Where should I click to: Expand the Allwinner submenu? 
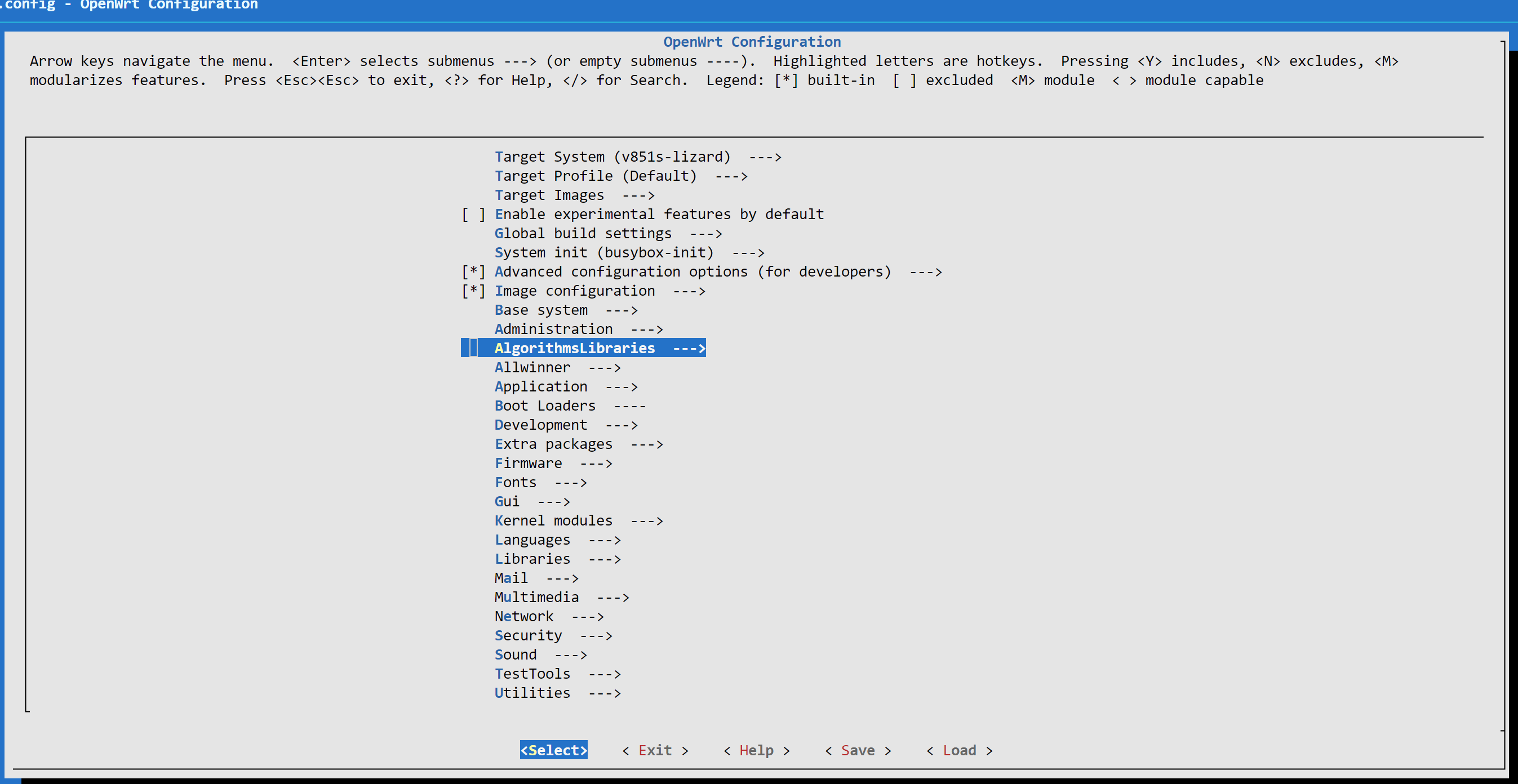pyautogui.click(x=532, y=367)
